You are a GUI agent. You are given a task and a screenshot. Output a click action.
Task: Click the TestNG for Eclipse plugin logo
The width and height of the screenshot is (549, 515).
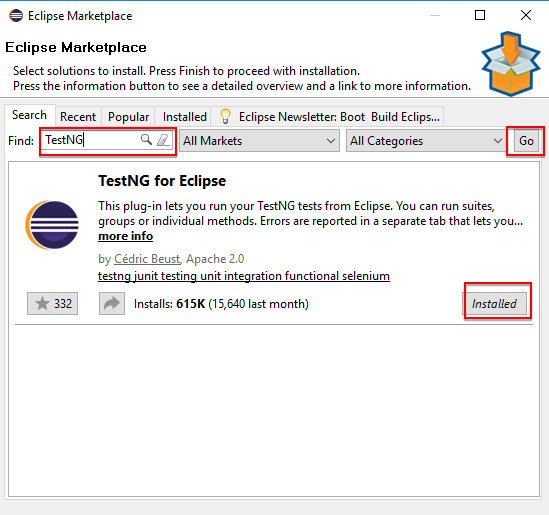(52, 225)
